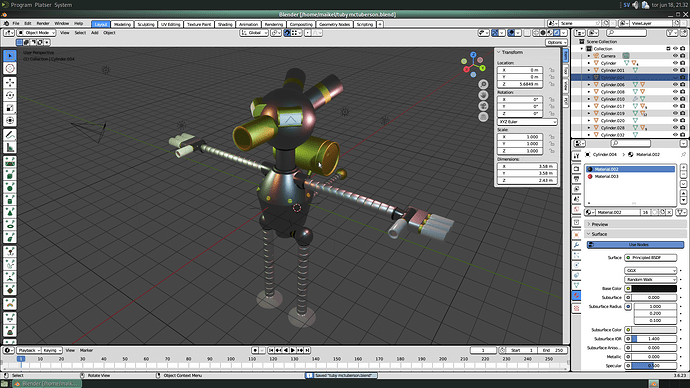Jump to the start frame button

[271, 350]
